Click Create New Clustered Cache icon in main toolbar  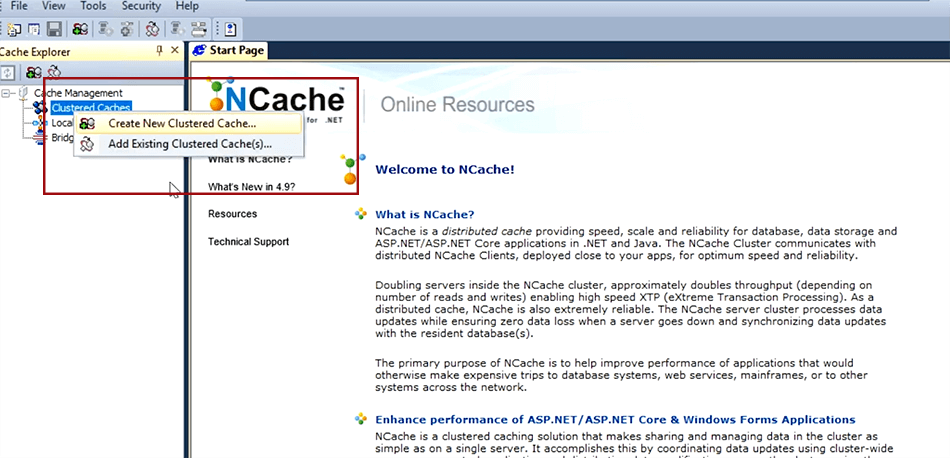point(80,28)
